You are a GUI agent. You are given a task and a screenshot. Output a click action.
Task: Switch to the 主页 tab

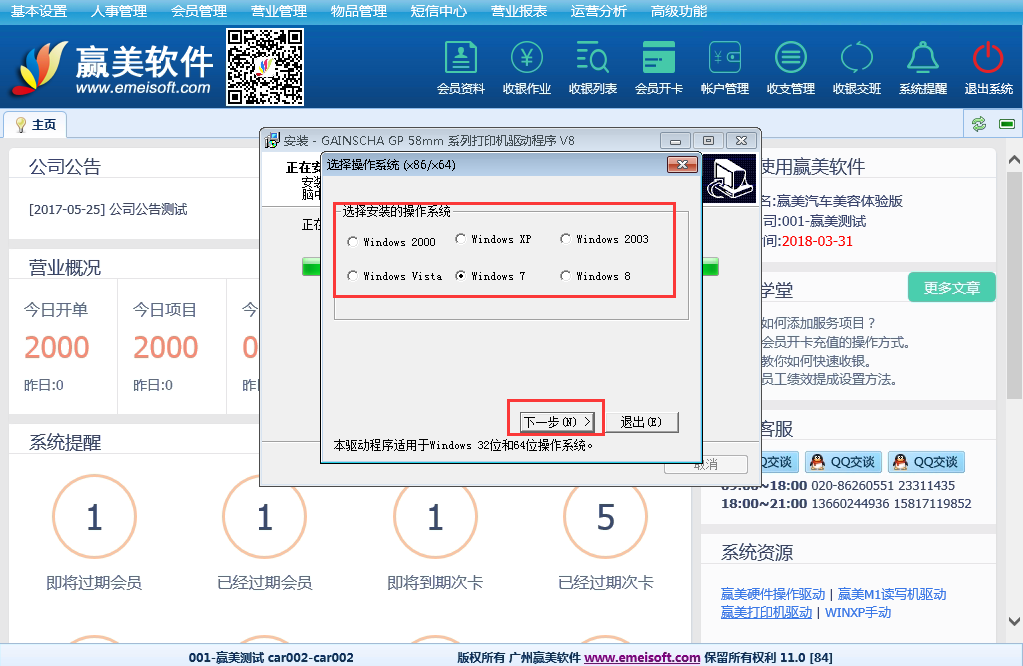click(36, 125)
